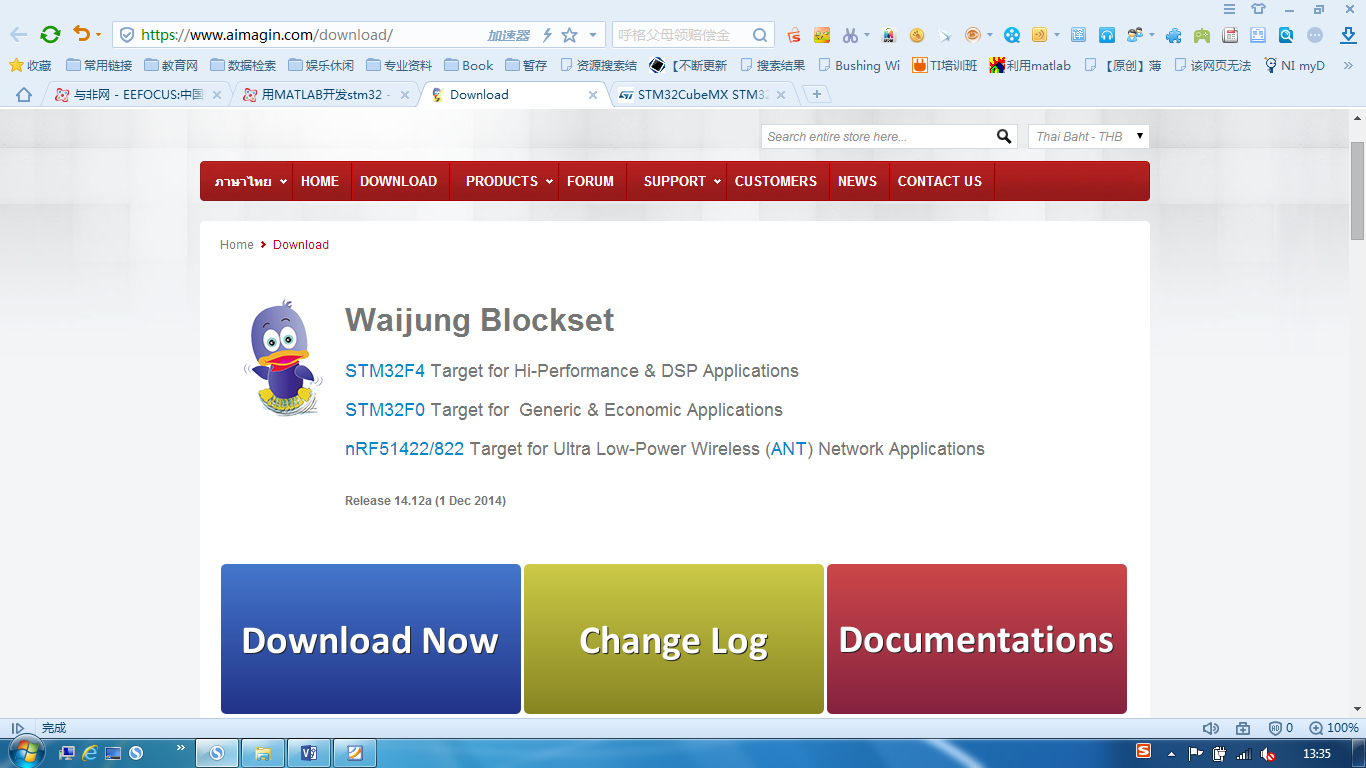
Task: Click the magnifier icon in browser search box
Action: pos(761,35)
